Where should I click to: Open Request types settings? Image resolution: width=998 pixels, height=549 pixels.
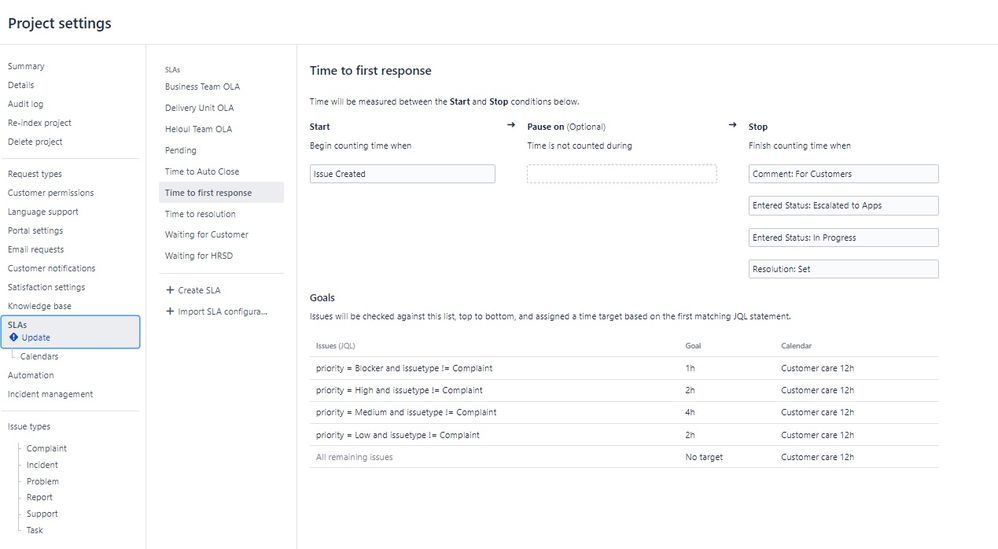35,174
